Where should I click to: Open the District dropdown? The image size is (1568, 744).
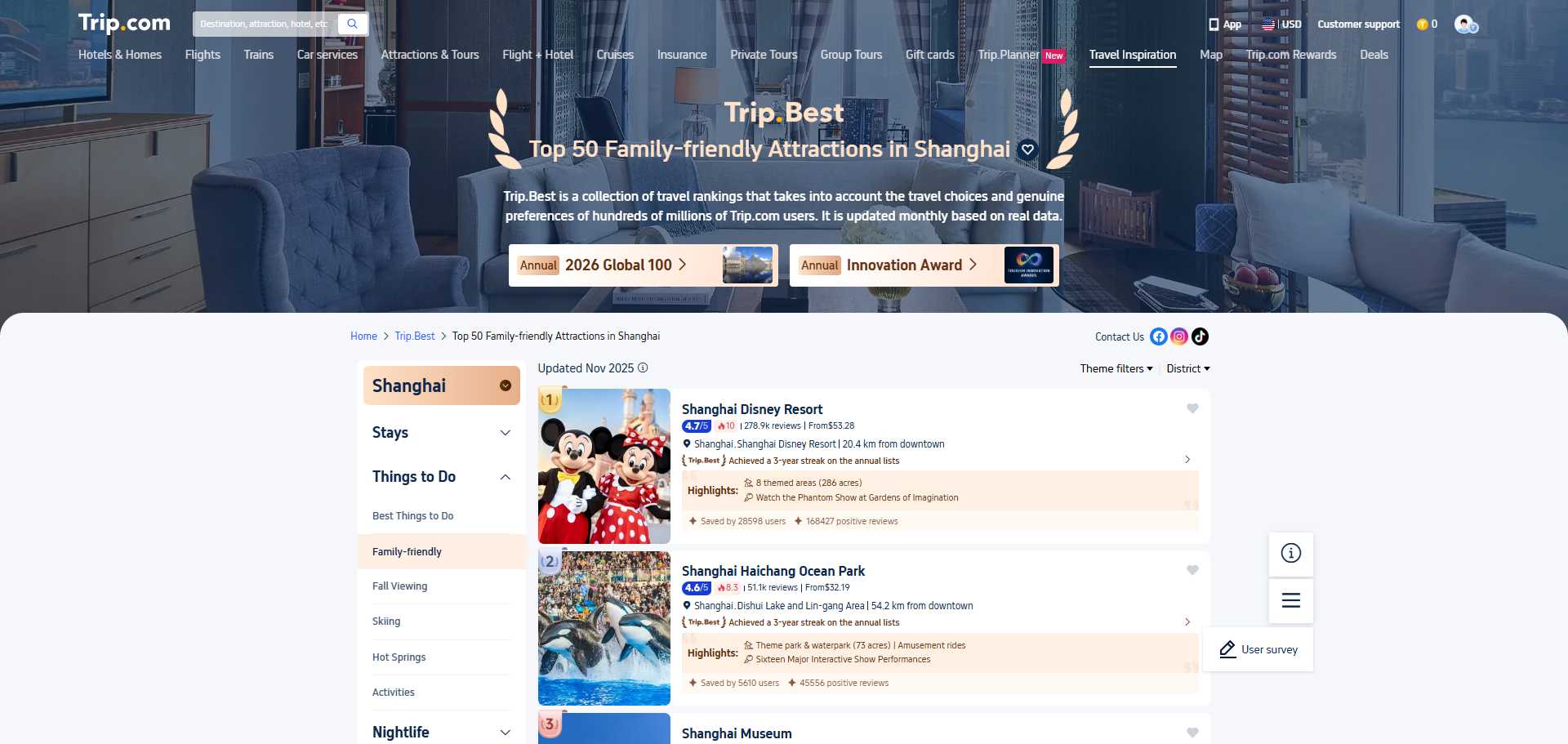coord(1187,368)
